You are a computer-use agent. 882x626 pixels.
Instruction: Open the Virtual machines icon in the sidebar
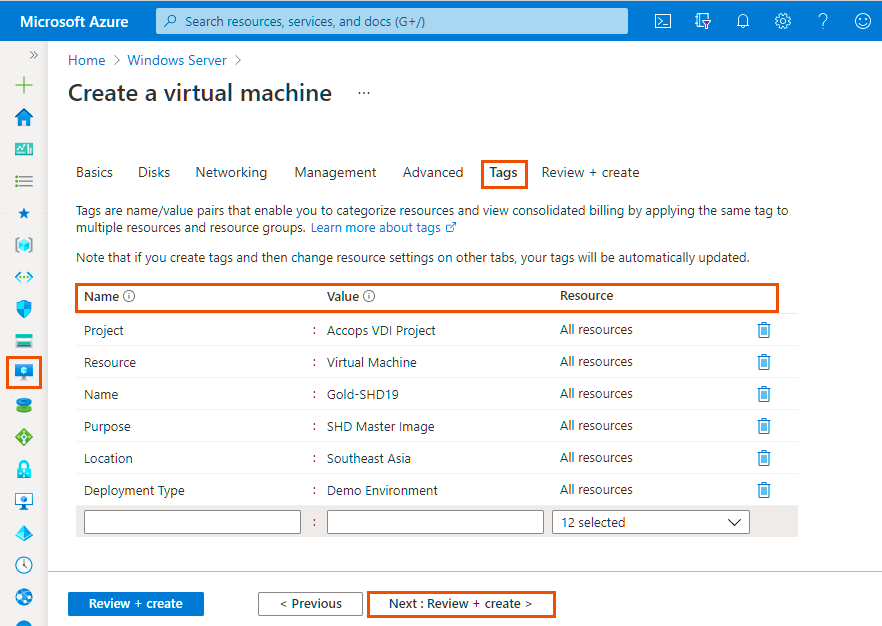click(24, 372)
